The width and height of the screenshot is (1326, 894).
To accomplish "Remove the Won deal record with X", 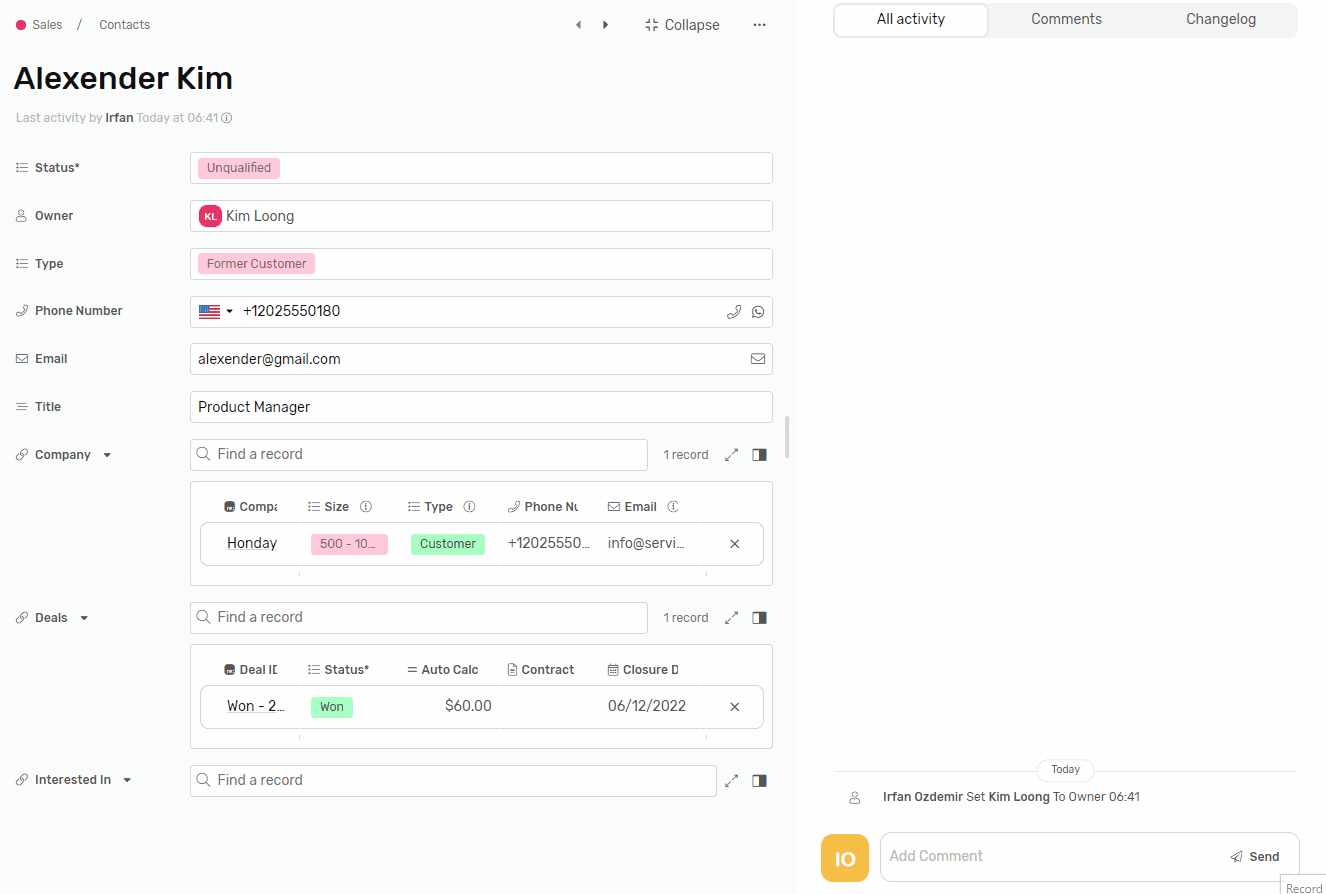I will pyautogui.click(x=735, y=707).
